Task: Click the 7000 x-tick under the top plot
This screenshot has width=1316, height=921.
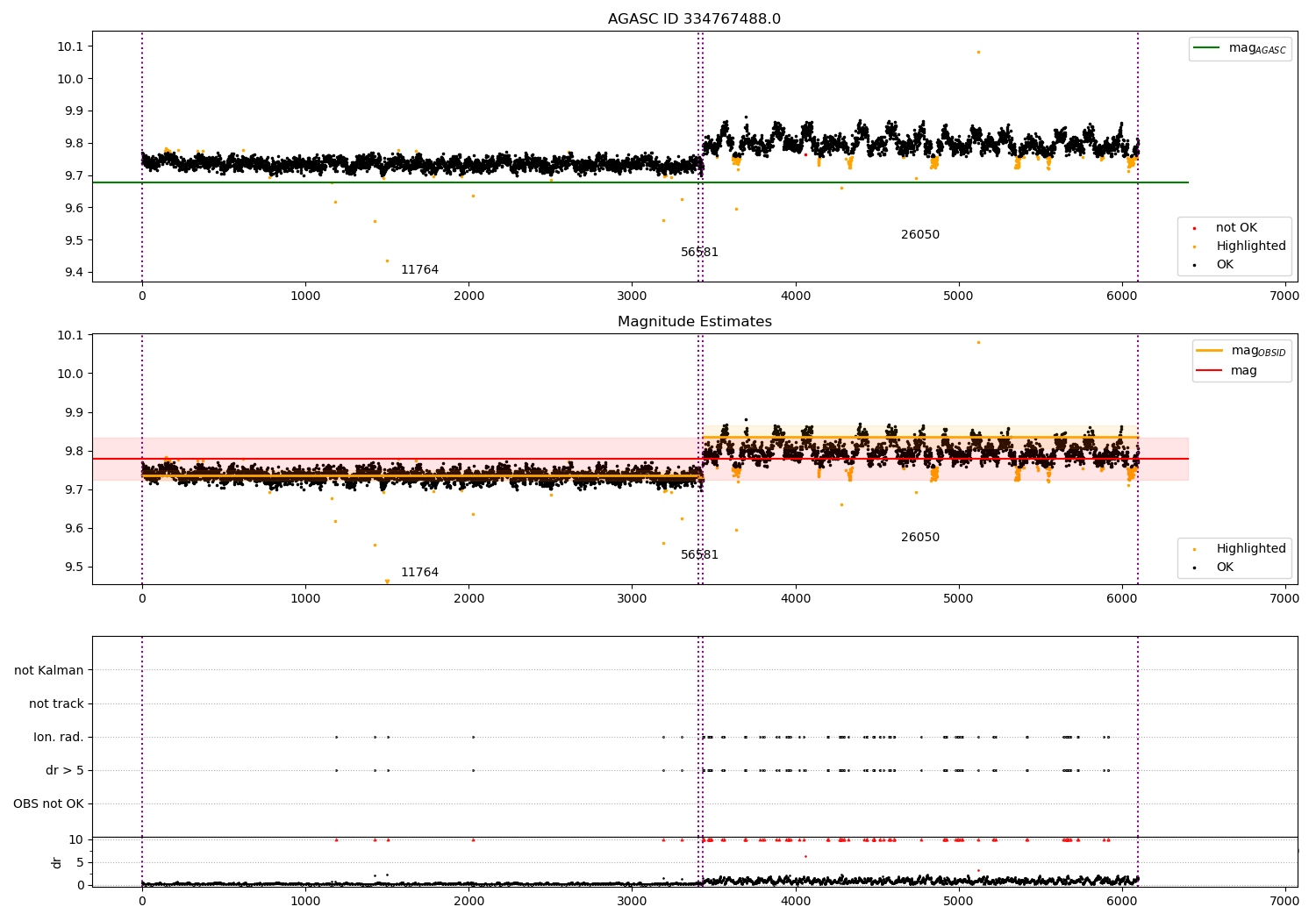Action: pos(1284,296)
